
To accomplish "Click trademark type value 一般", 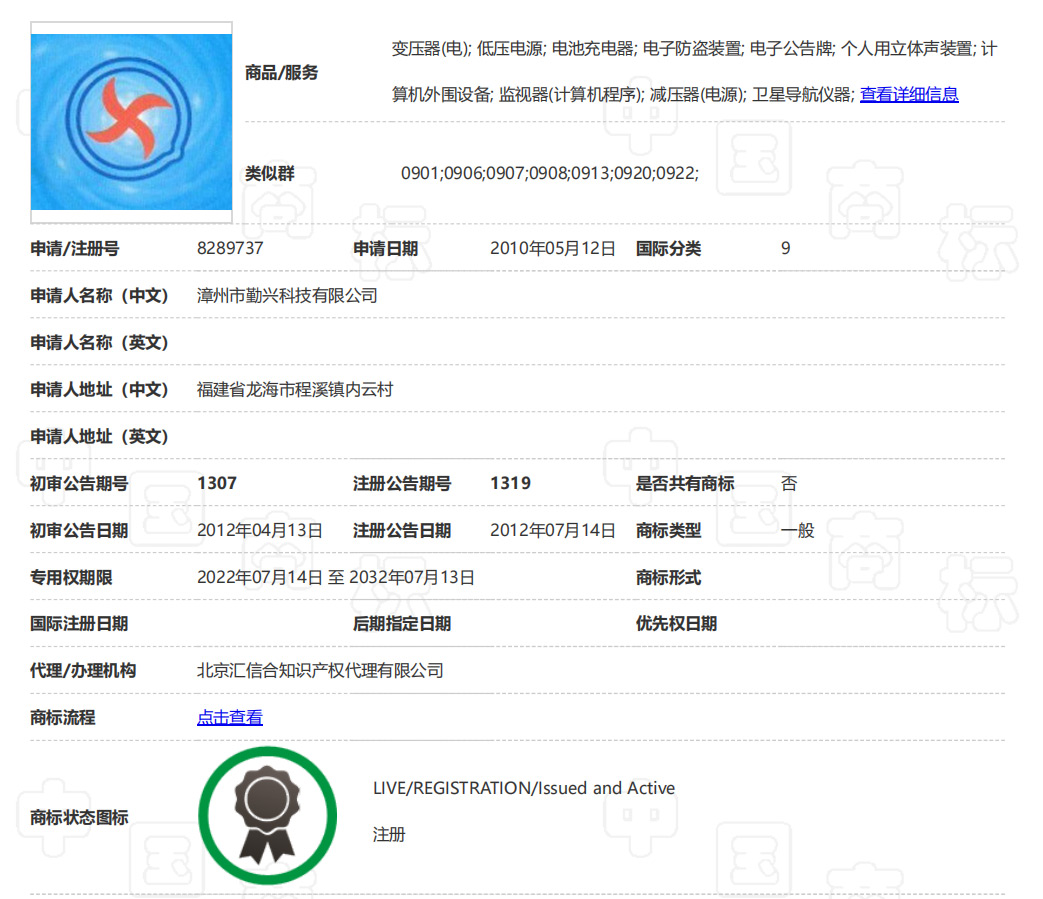I will click(x=798, y=531).
